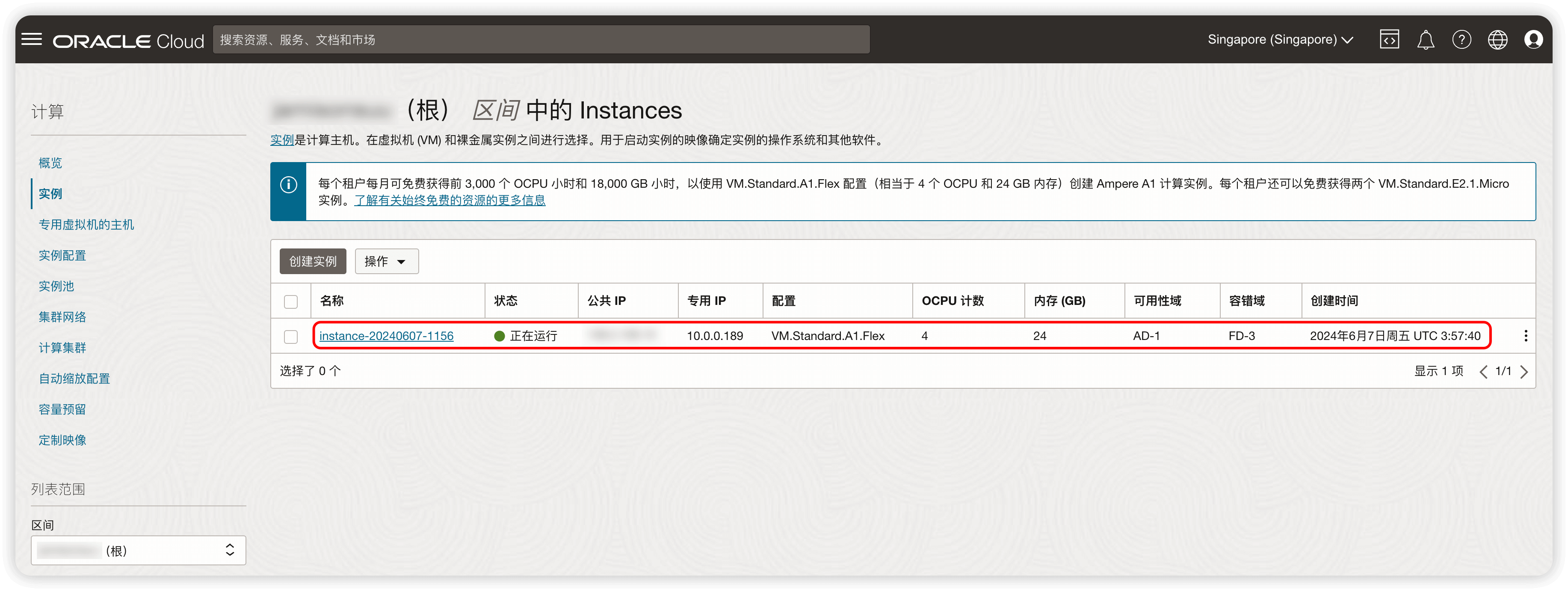Open Cloud Shell developer tools icon
This screenshot has height=591, width=1568.
coord(1389,40)
